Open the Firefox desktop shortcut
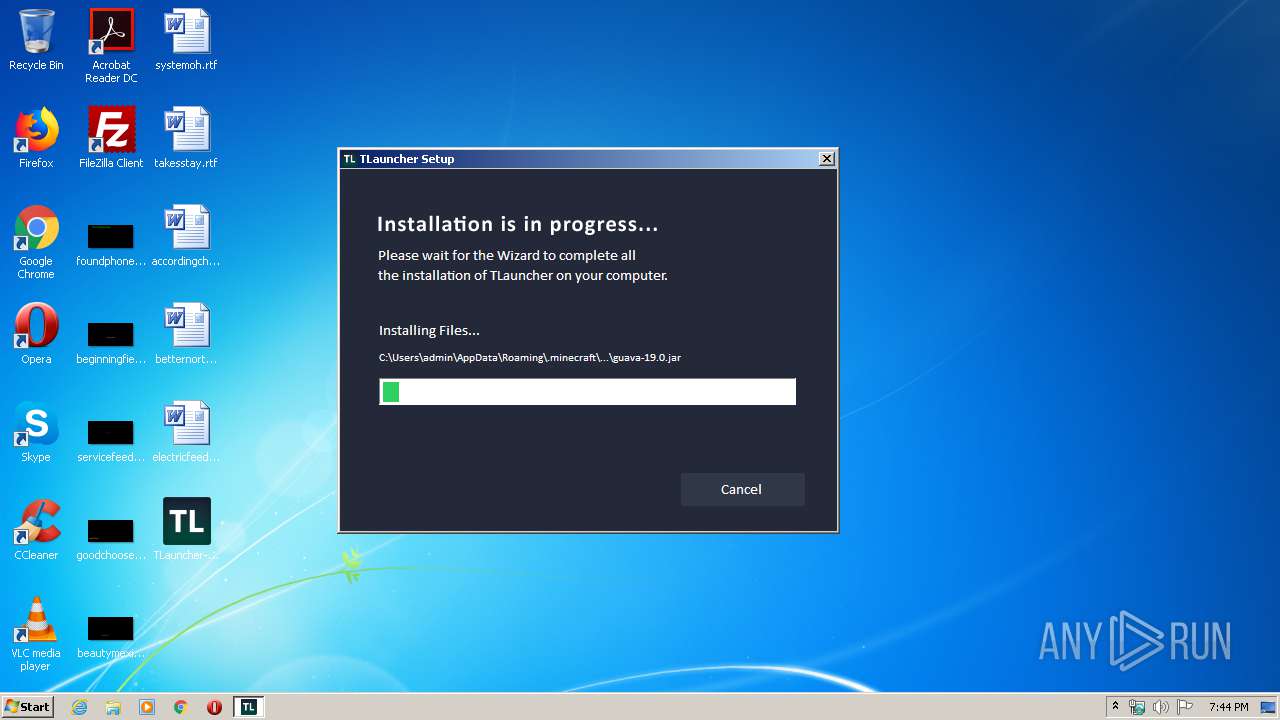The width and height of the screenshot is (1280, 720). coord(36,138)
